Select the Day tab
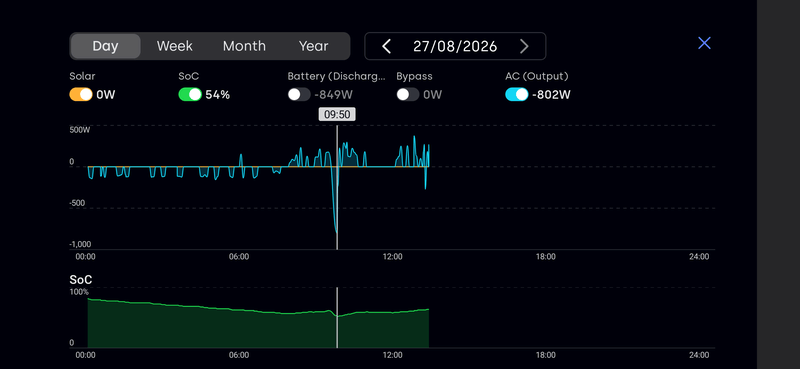Image resolution: width=800 pixels, height=369 pixels. click(x=105, y=46)
